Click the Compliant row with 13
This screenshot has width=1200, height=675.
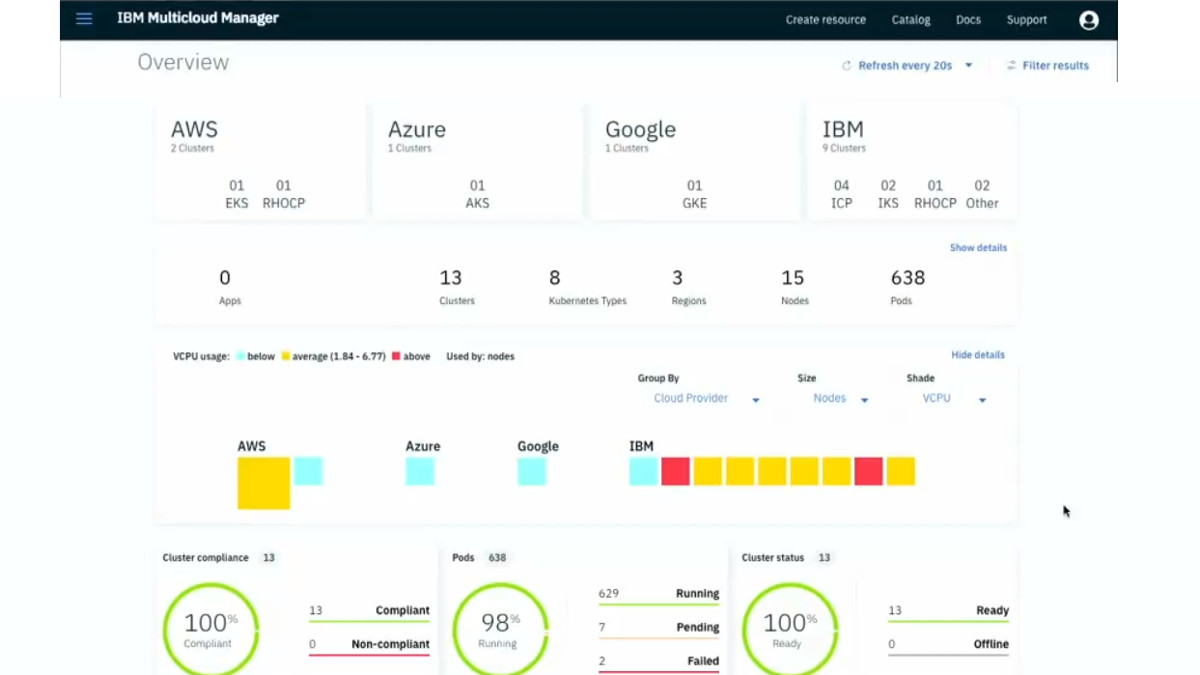coord(369,612)
